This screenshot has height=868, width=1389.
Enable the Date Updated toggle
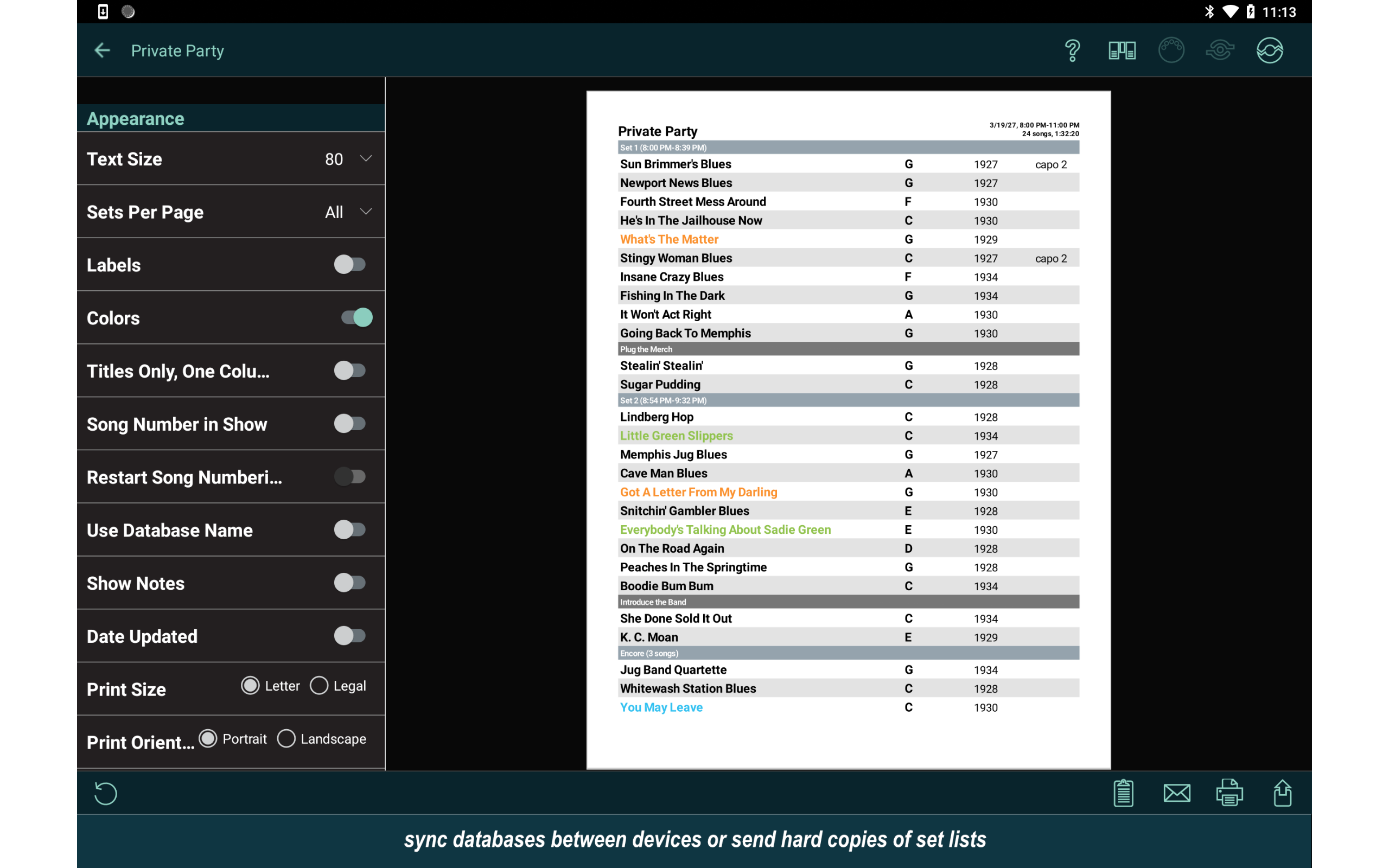pos(349,635)
